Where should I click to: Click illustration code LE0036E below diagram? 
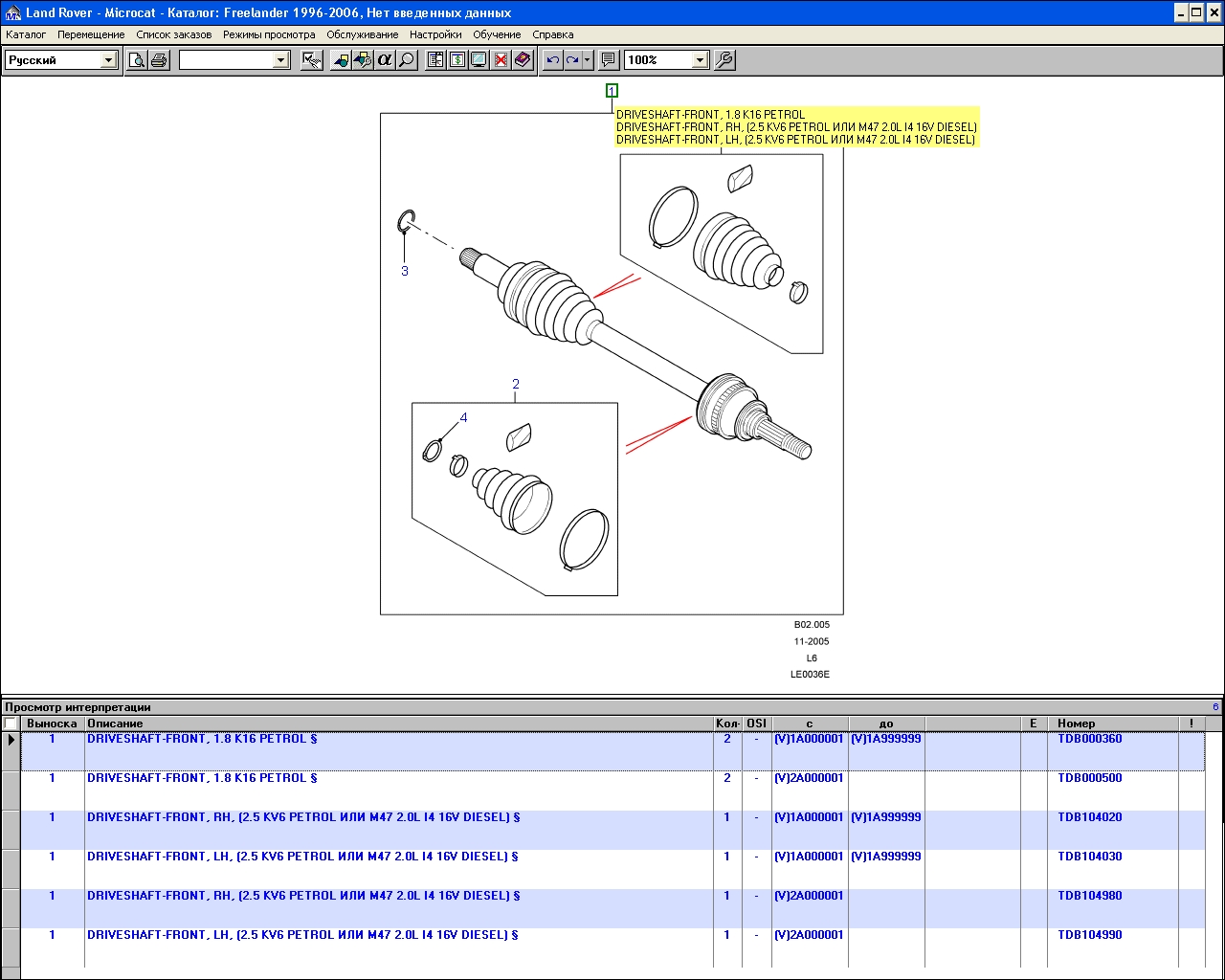[811, 675]
